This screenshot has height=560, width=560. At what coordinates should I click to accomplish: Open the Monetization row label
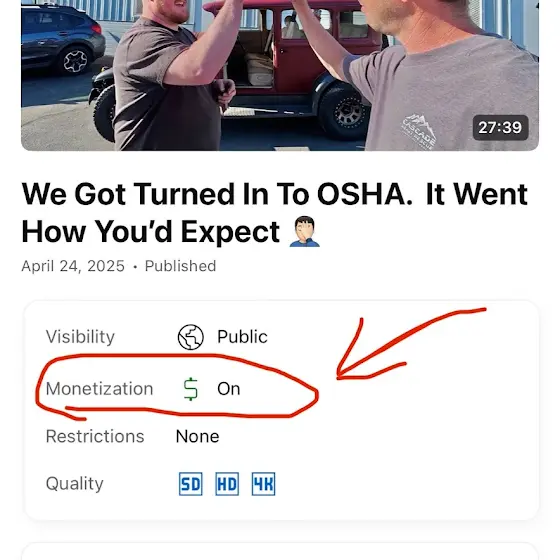coord(99,389)
